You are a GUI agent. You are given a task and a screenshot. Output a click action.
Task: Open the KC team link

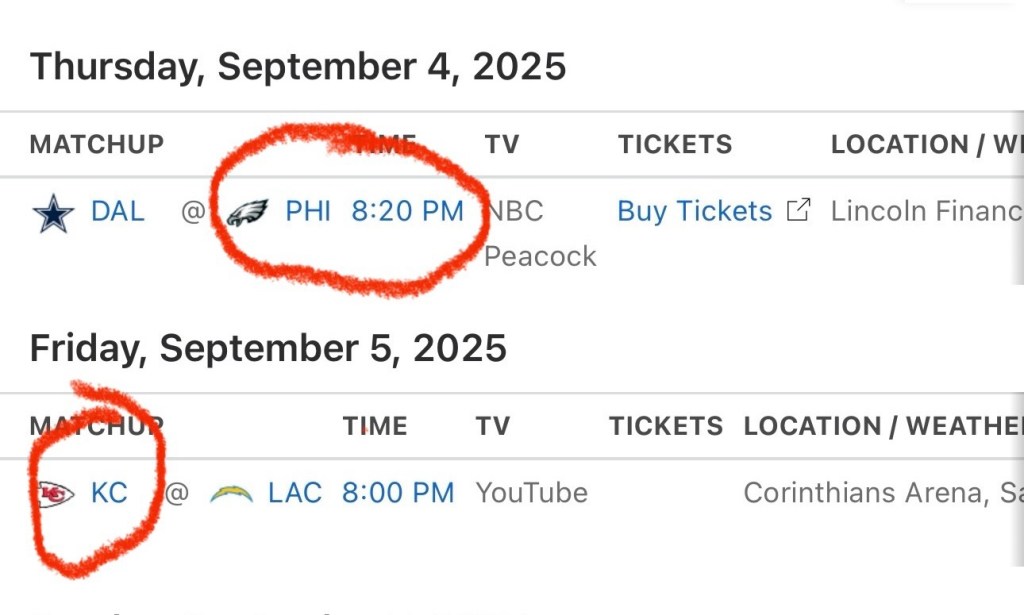pos(109,493)
